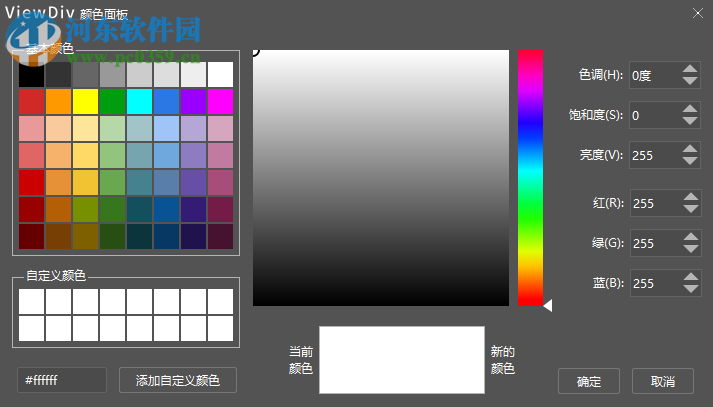Select the bright green swatch
The image size is (713, 407).
(x=112, y=101)
